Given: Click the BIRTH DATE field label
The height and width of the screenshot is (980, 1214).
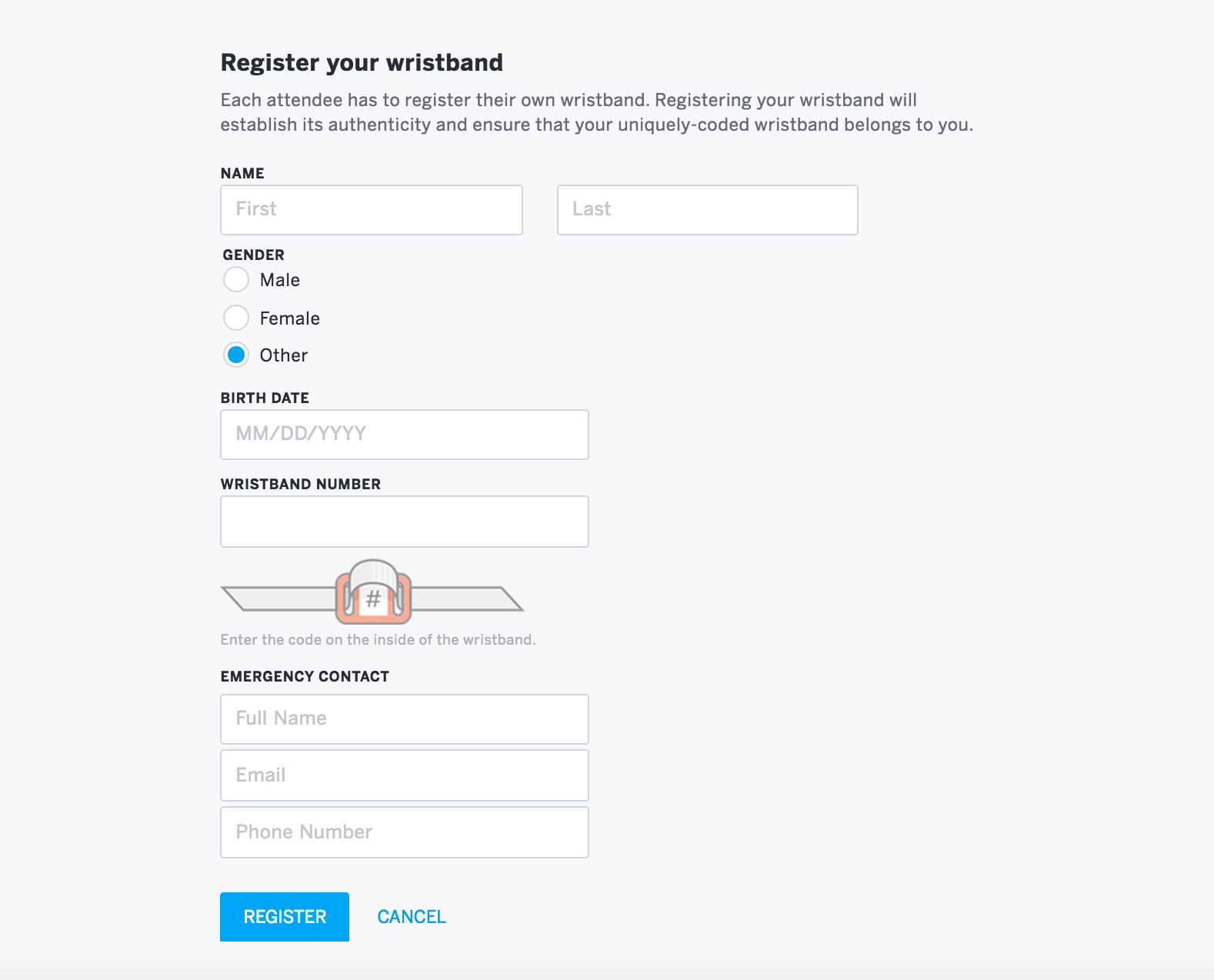Looking at the screenshot, I should click(x=265, y=398).
